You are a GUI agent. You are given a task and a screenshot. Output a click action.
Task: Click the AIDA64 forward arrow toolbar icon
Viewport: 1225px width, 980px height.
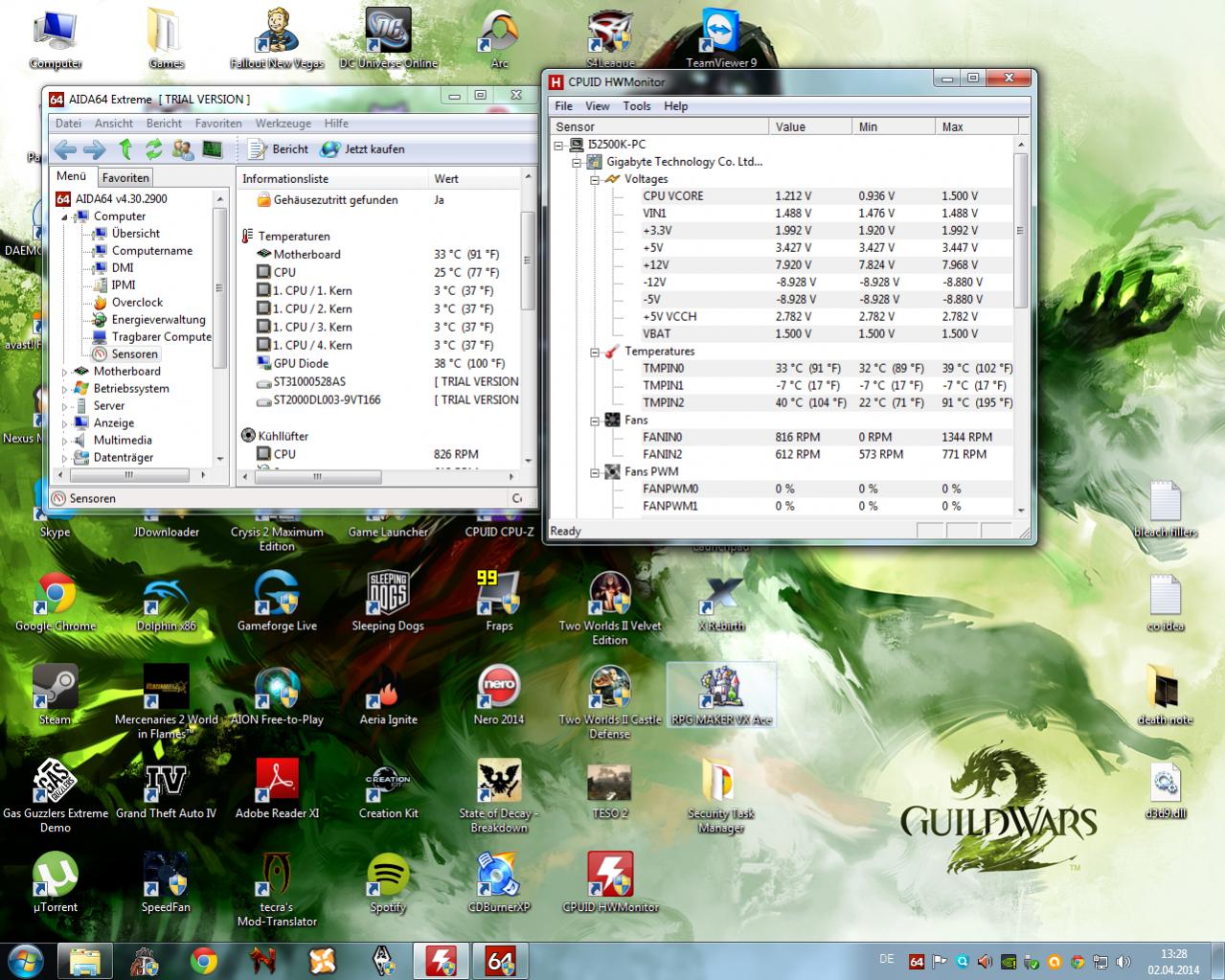(x=94, y=149)
